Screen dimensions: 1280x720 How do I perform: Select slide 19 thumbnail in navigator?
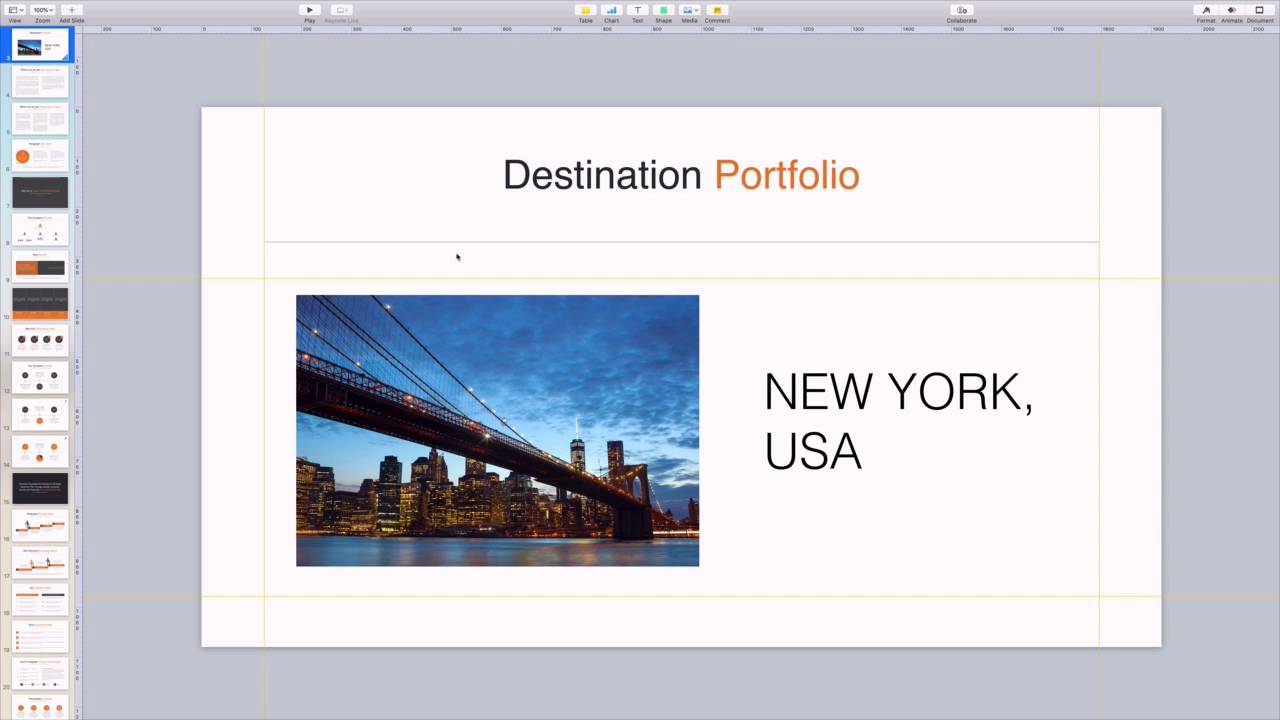[40, 637]
